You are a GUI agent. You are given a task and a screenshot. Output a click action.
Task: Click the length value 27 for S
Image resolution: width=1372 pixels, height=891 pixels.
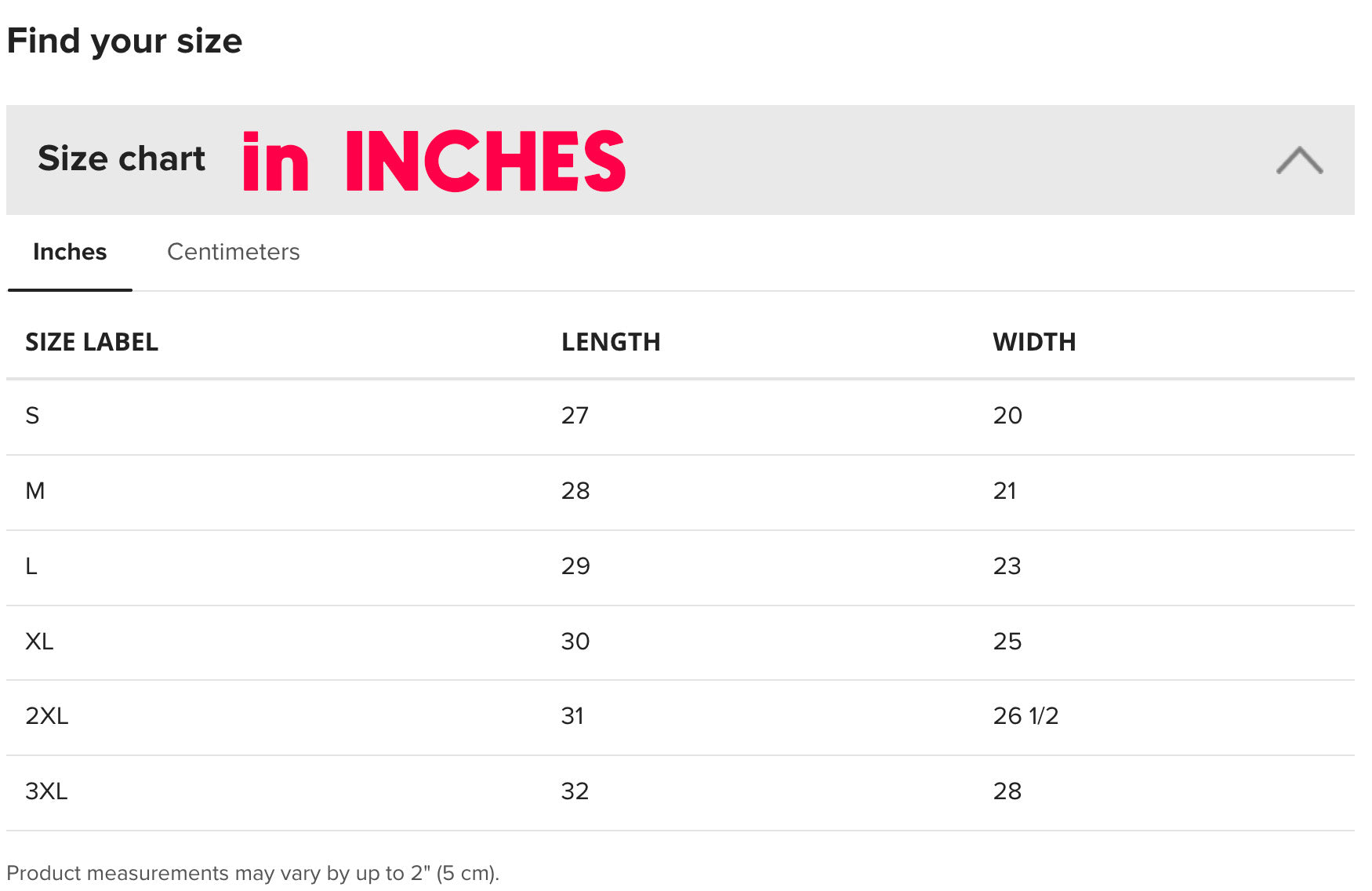coord(575,416)
